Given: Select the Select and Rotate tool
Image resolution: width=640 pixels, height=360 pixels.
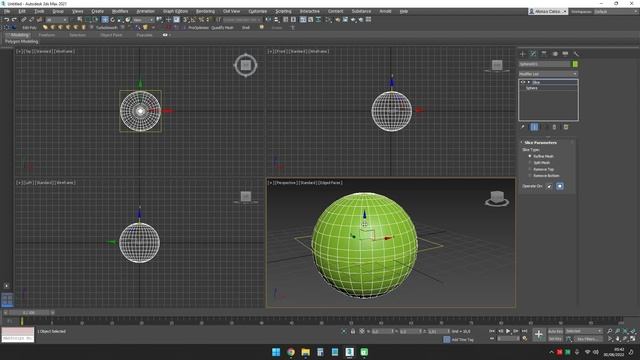Looking at the screenshot, I should [x=113, y=20].
